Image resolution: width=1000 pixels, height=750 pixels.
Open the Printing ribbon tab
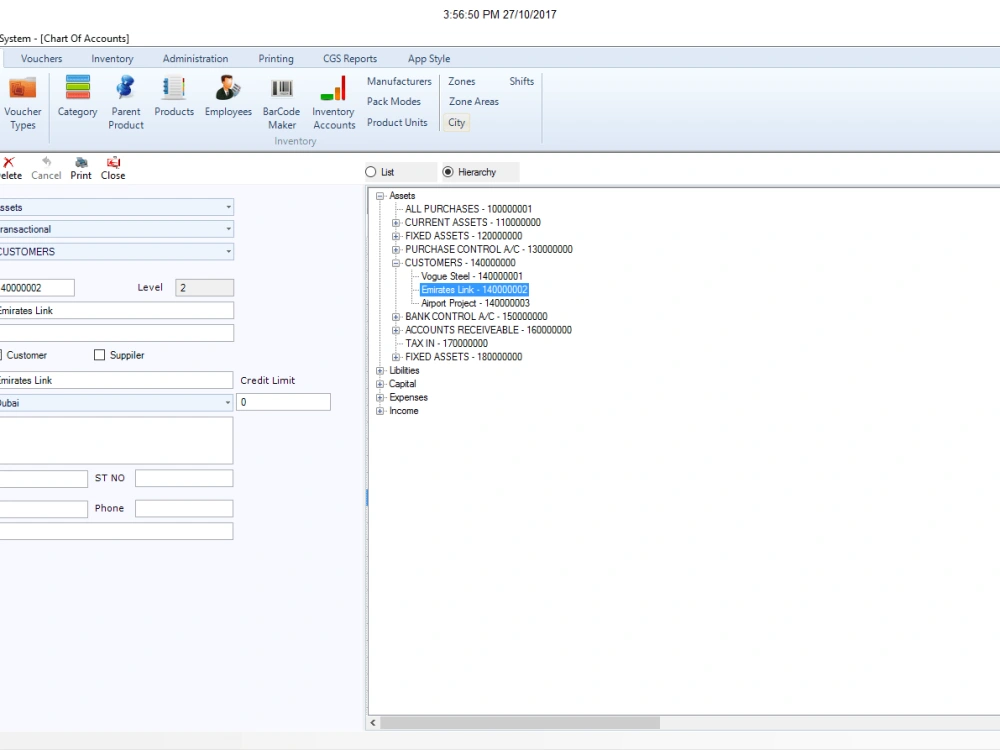276,59
